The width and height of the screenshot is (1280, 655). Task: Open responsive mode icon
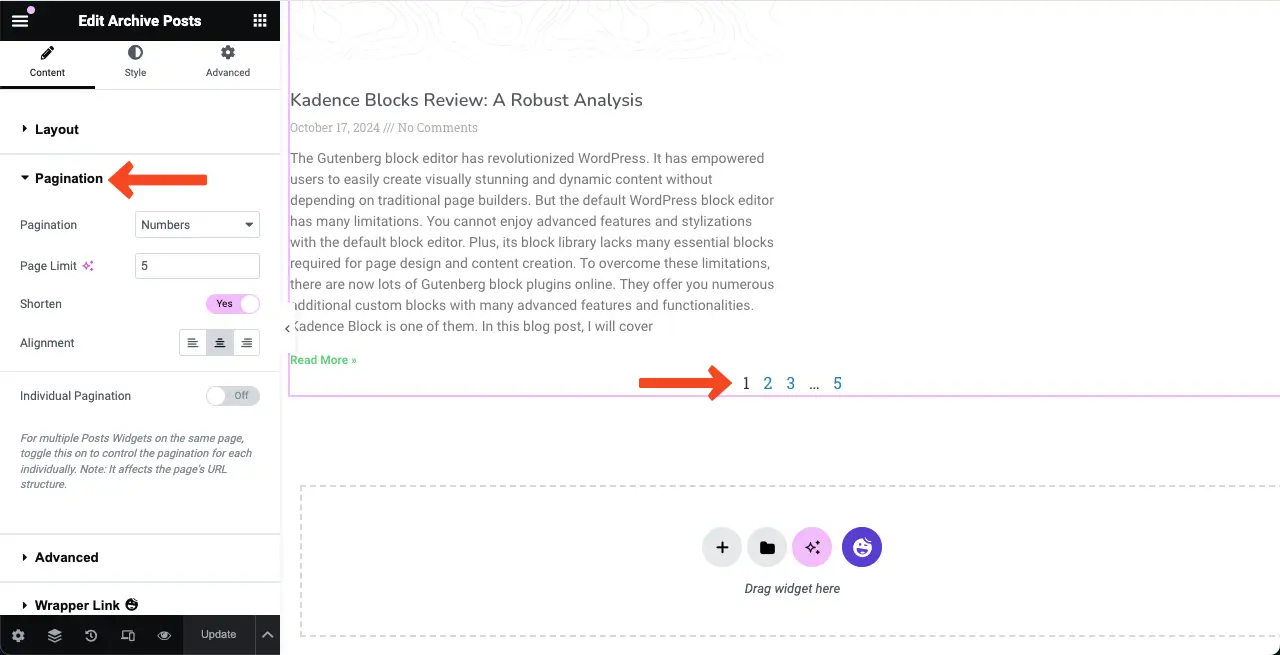click(128, 635)
